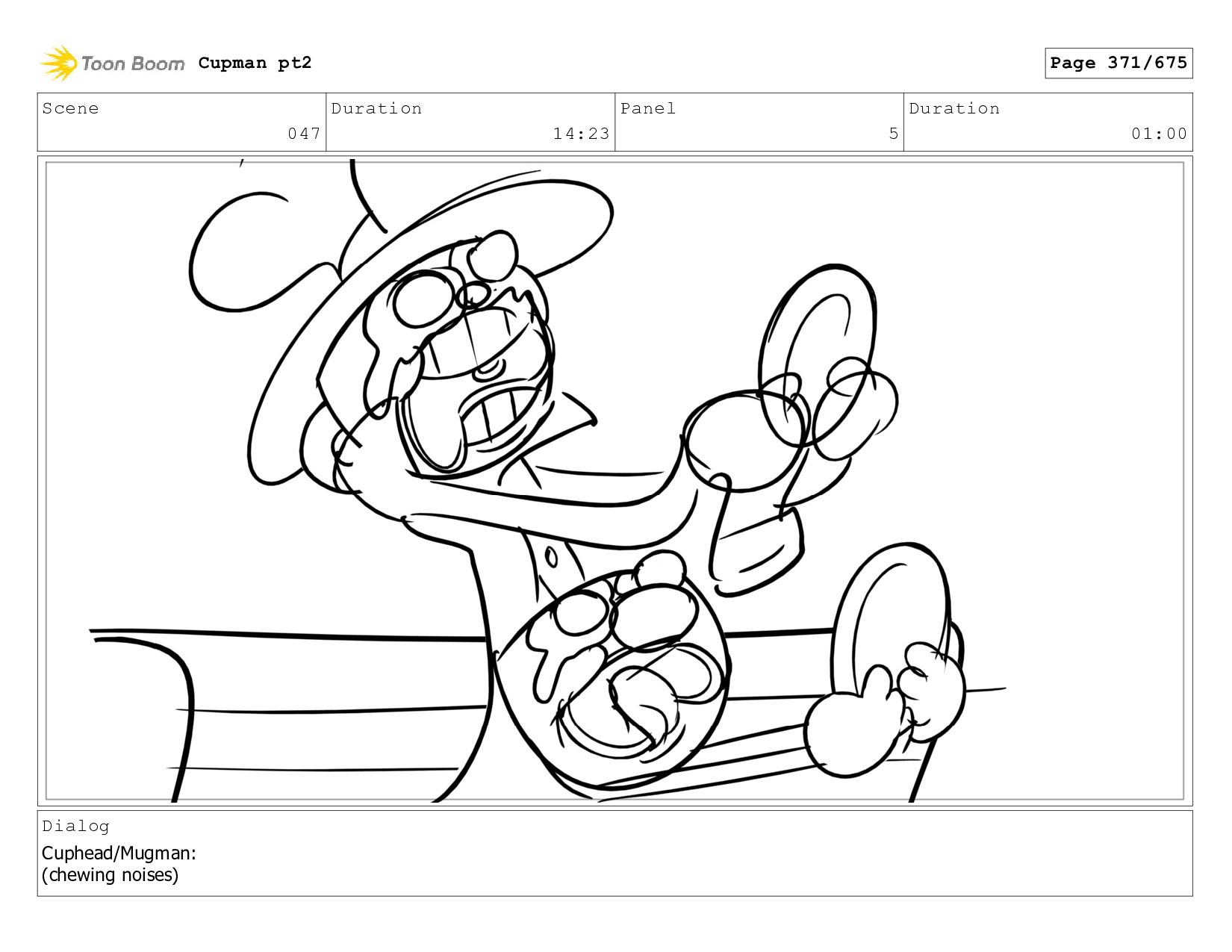The width and height of the screenshot is (1232, 952).
Task: Click the 'Dialog' section label
Action: [x=75, y=826]
